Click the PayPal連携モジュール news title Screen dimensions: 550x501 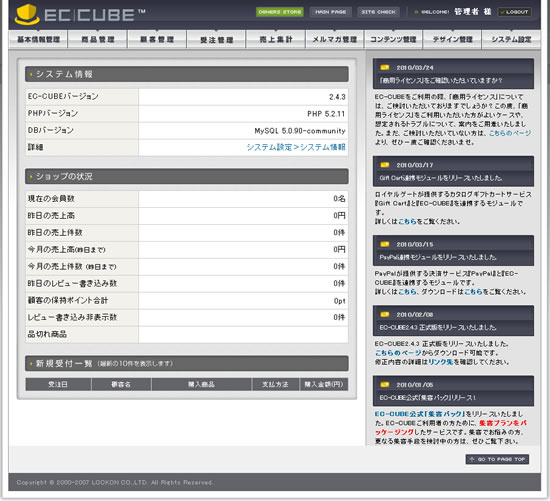pyautogui.click(x=438, y=257)
